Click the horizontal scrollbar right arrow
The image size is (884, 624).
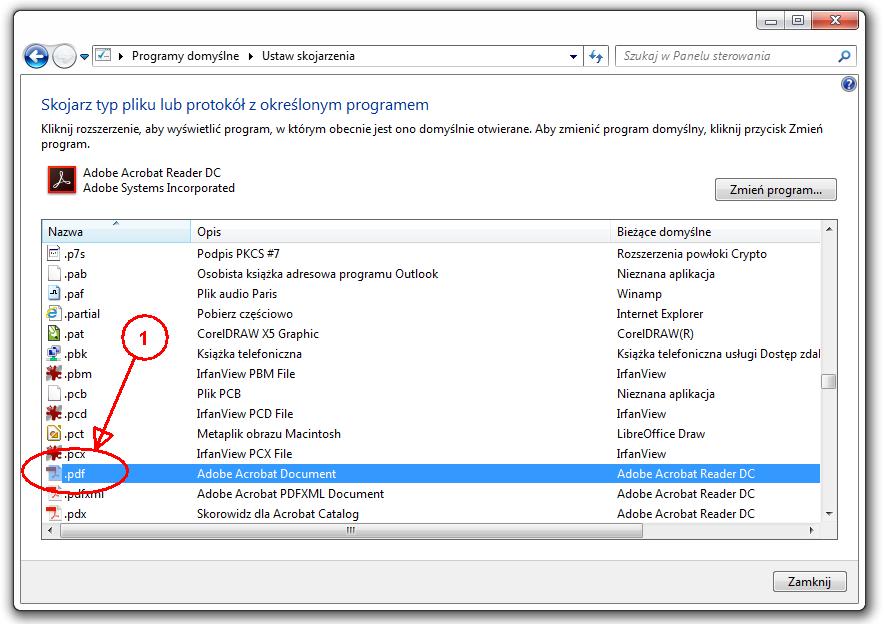(811, 530)
